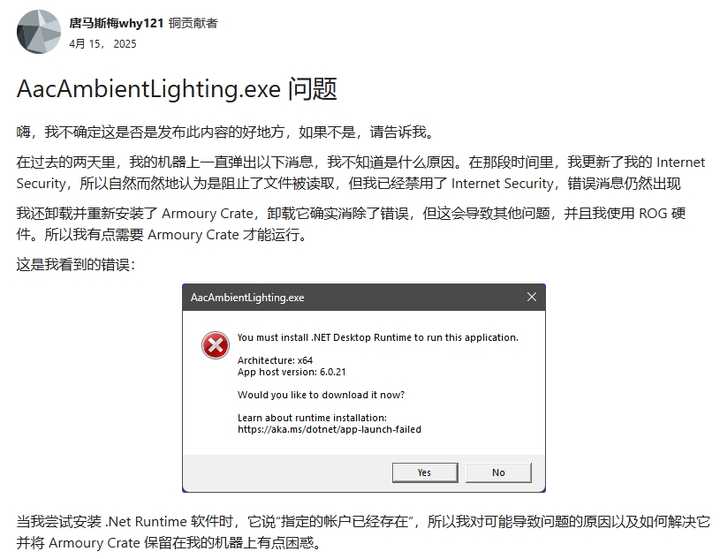Open the post title AacAmbientLighting.exe 问题
Viewport: 720px width, 559px height.
click(x=177, y=89)
